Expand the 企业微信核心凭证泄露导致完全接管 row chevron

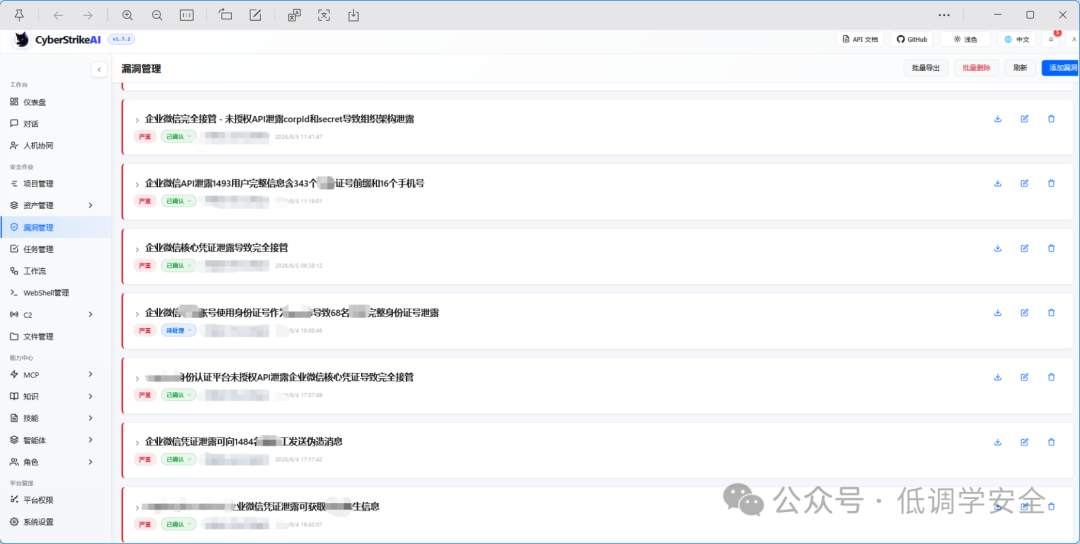pyautogui.click(x=137, y=249)
